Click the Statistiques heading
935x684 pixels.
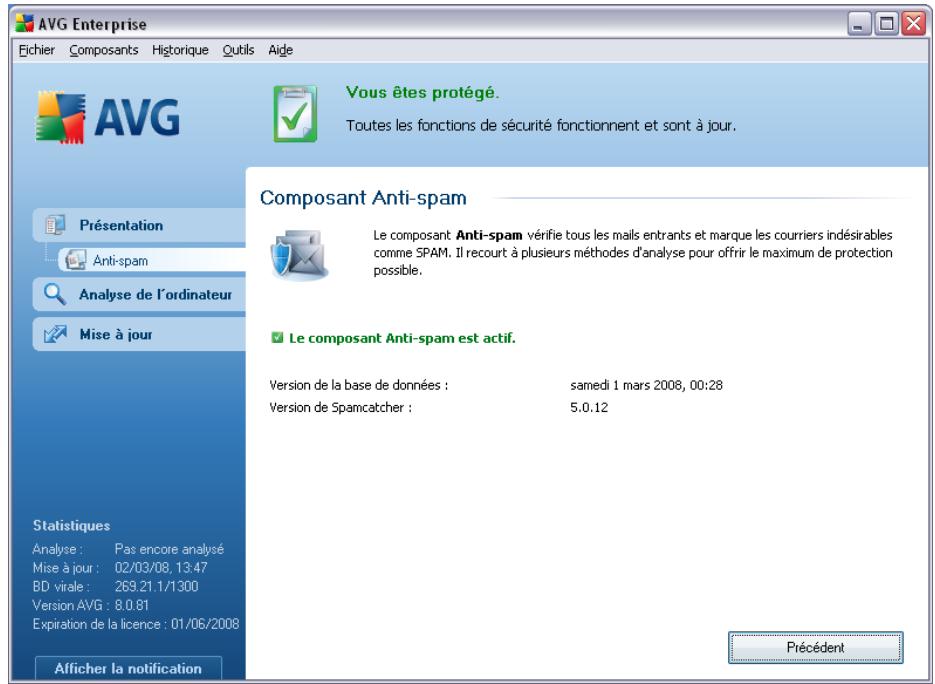point(72,525)
